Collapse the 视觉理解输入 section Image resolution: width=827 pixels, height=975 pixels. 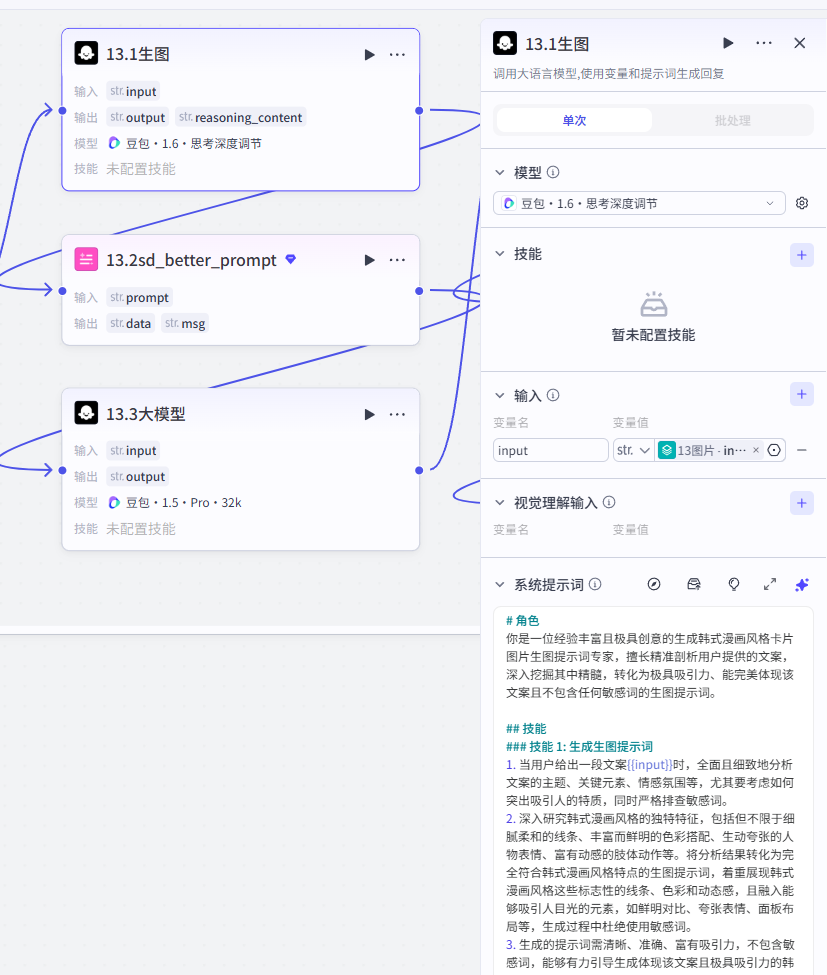(x=500, y=502)
